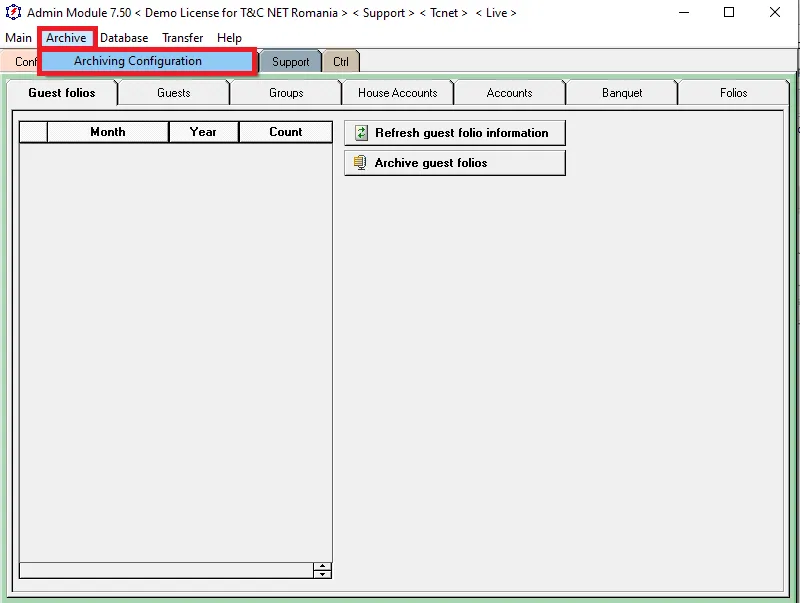Open the Main menu

coord(18,38)
